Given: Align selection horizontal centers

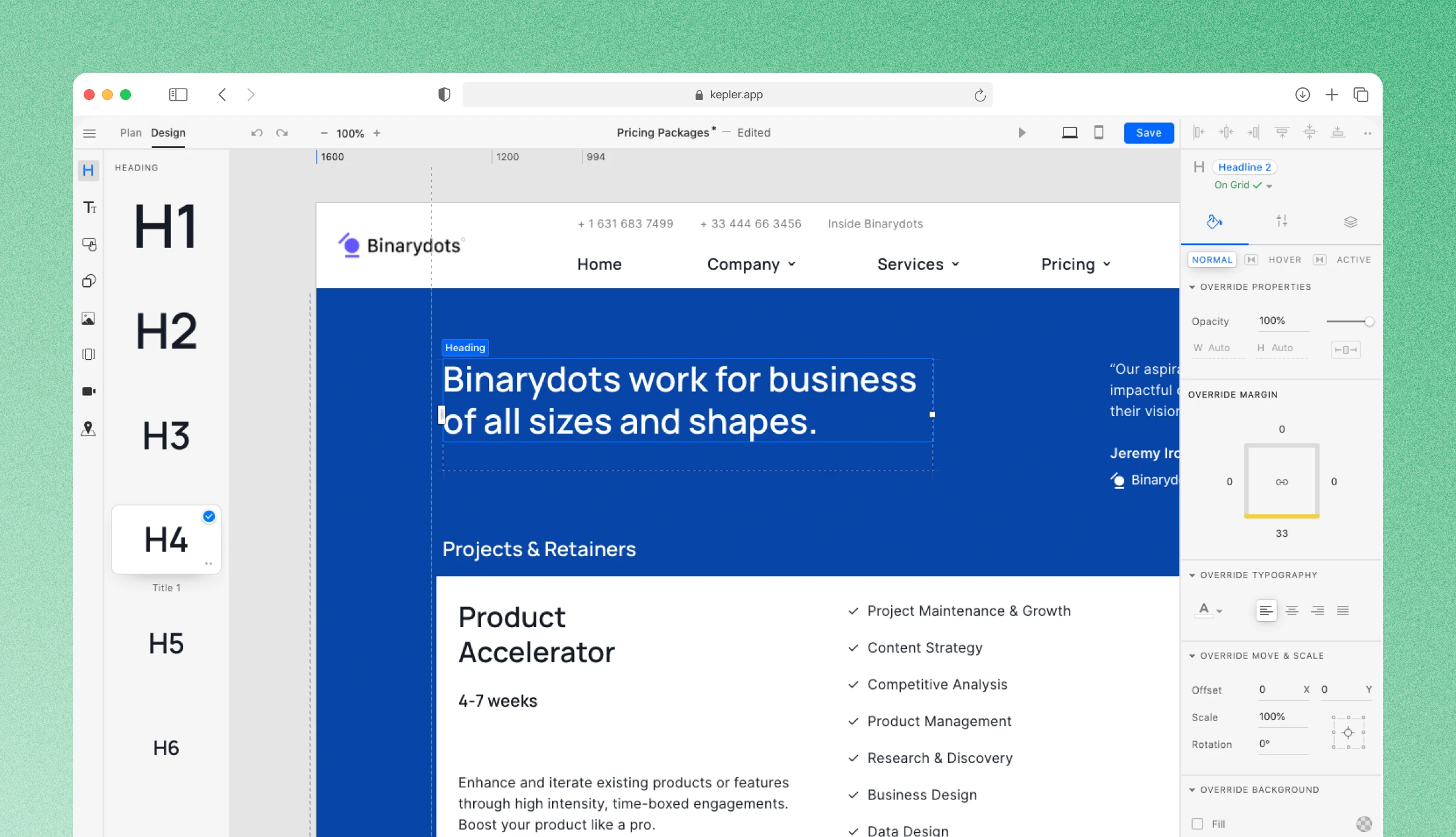Looking at the screenshot, I should pyautogui.click(x=1226, y=132).
